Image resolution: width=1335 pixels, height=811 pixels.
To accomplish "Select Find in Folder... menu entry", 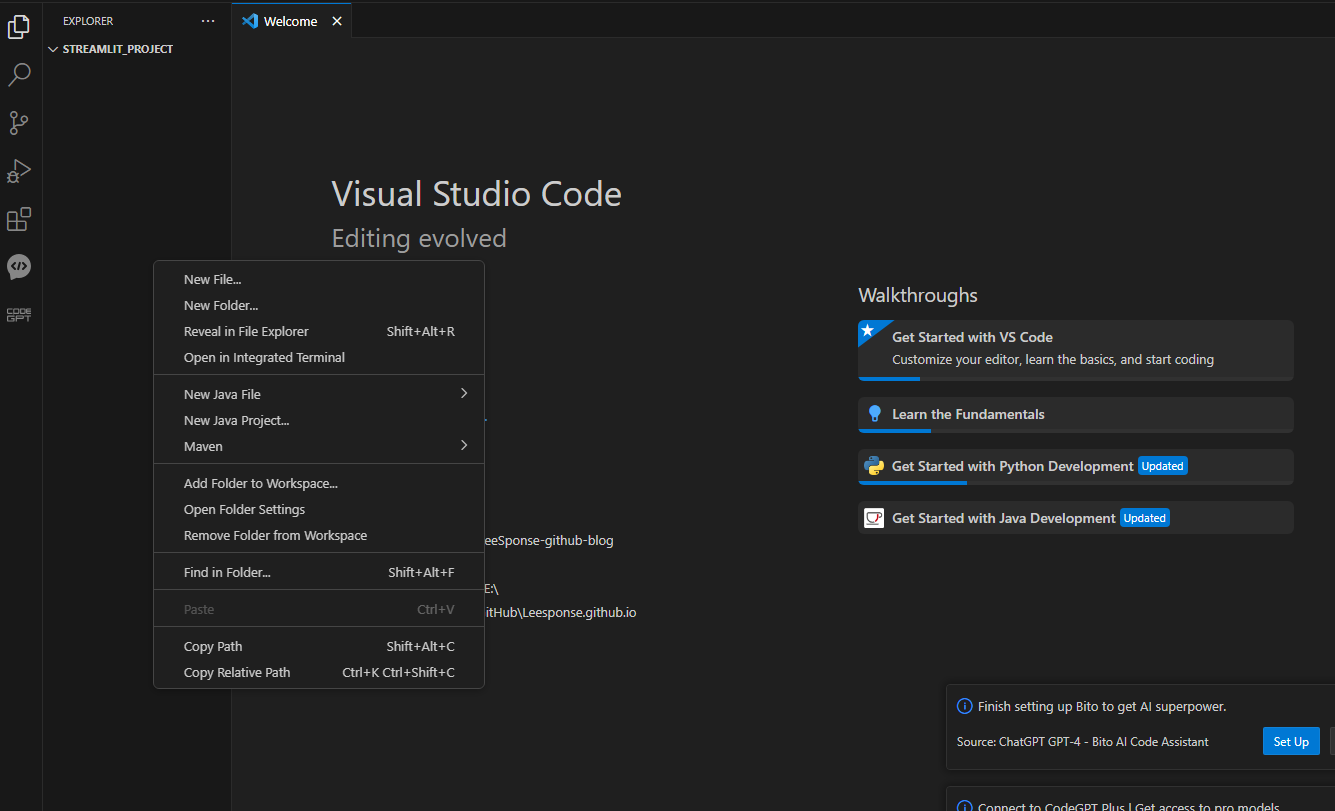I will [319, 573].
